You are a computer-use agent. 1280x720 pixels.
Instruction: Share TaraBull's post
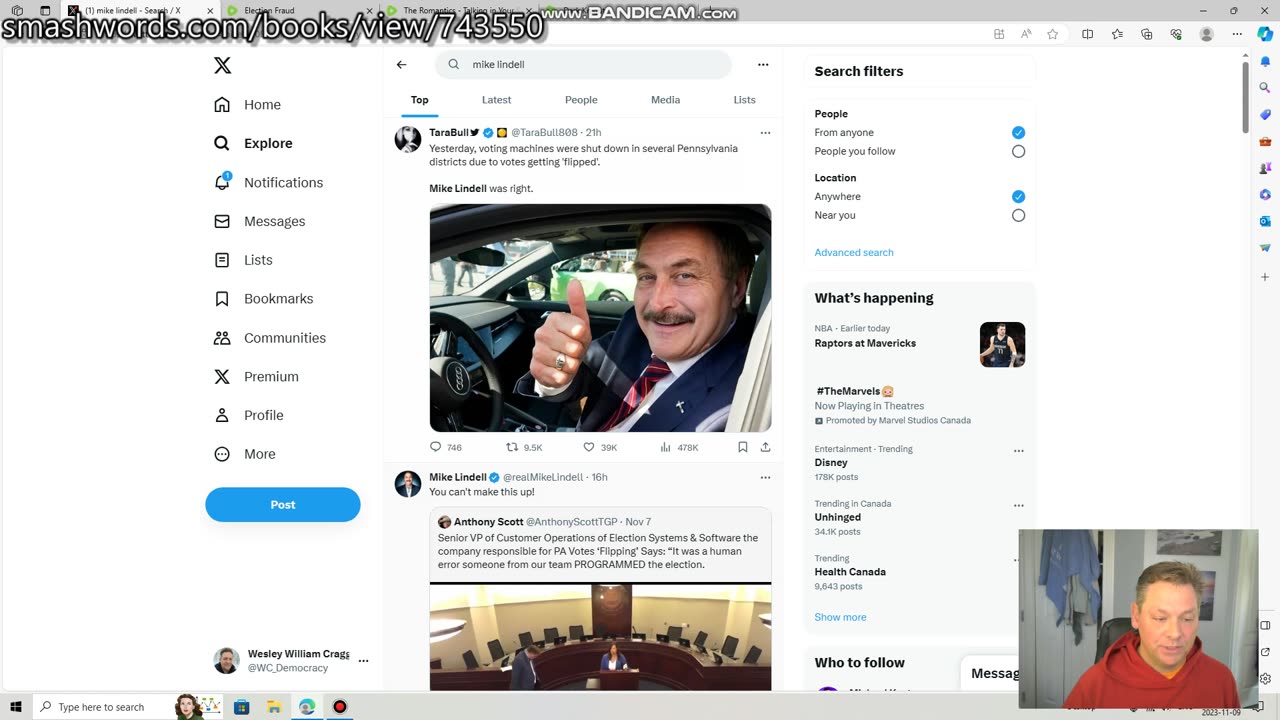pos(765,447)
